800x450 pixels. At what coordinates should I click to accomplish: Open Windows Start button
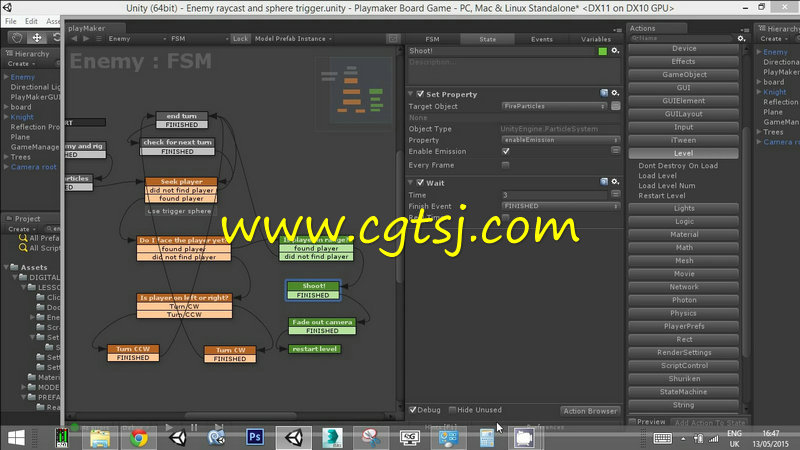click(16, 438)
